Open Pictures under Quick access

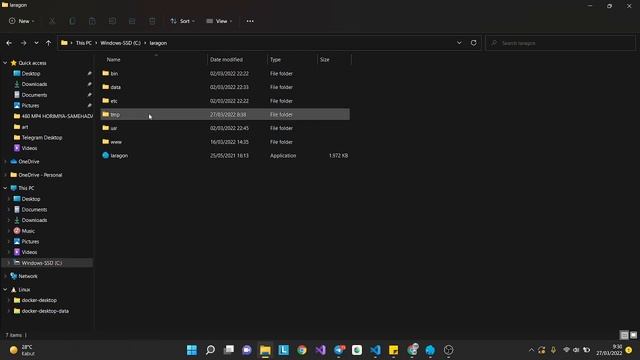(30, 105)
